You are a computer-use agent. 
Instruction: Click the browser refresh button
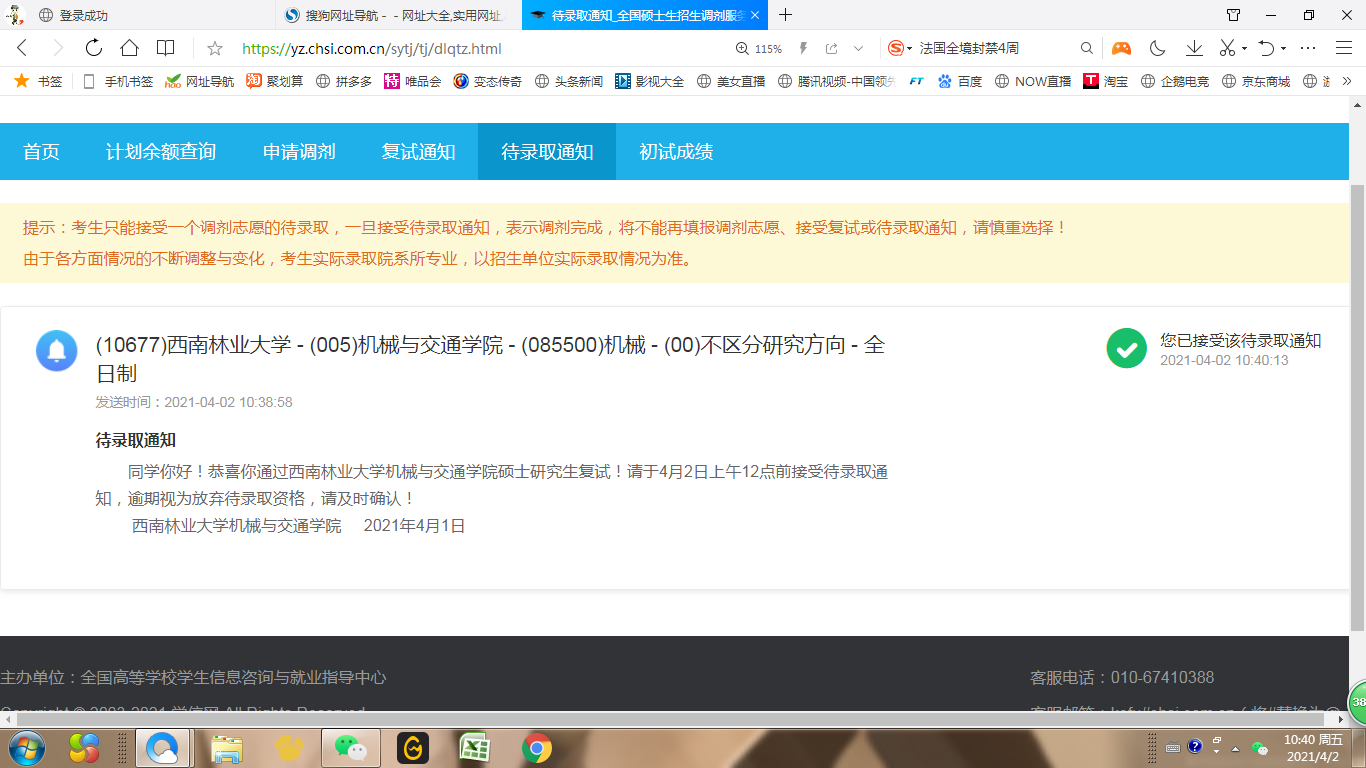tap(94, 48)
